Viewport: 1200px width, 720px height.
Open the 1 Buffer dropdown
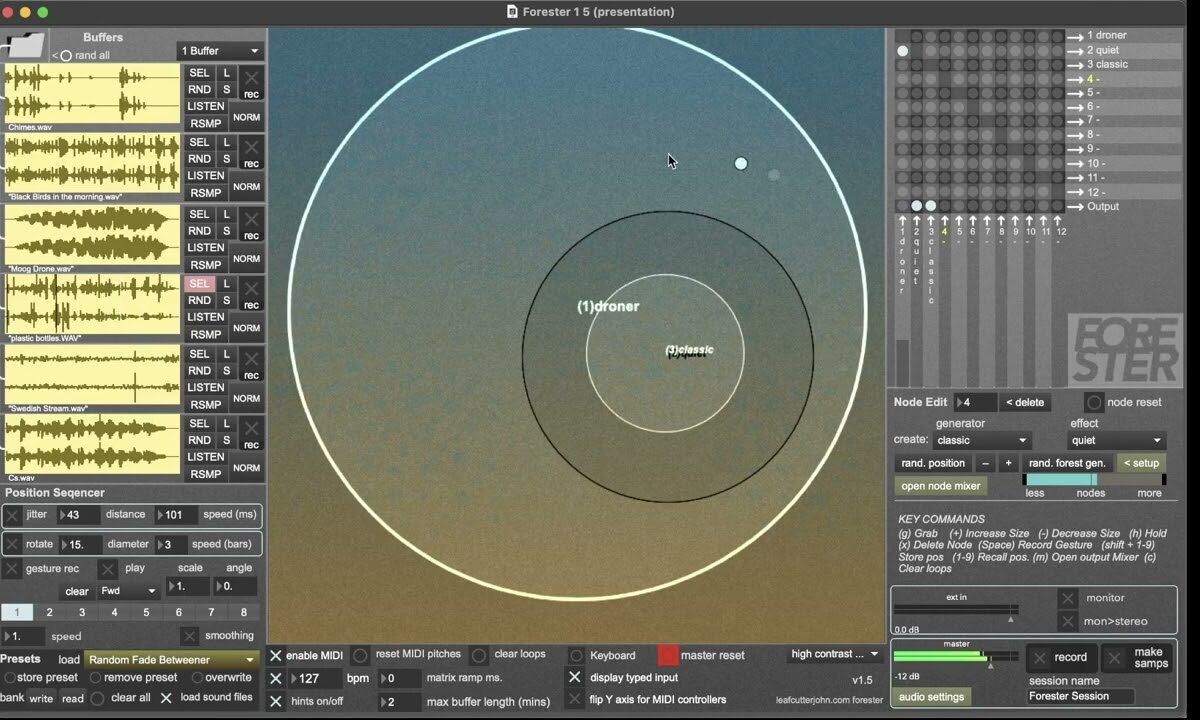pyautogui.click(x=220, y=51)
